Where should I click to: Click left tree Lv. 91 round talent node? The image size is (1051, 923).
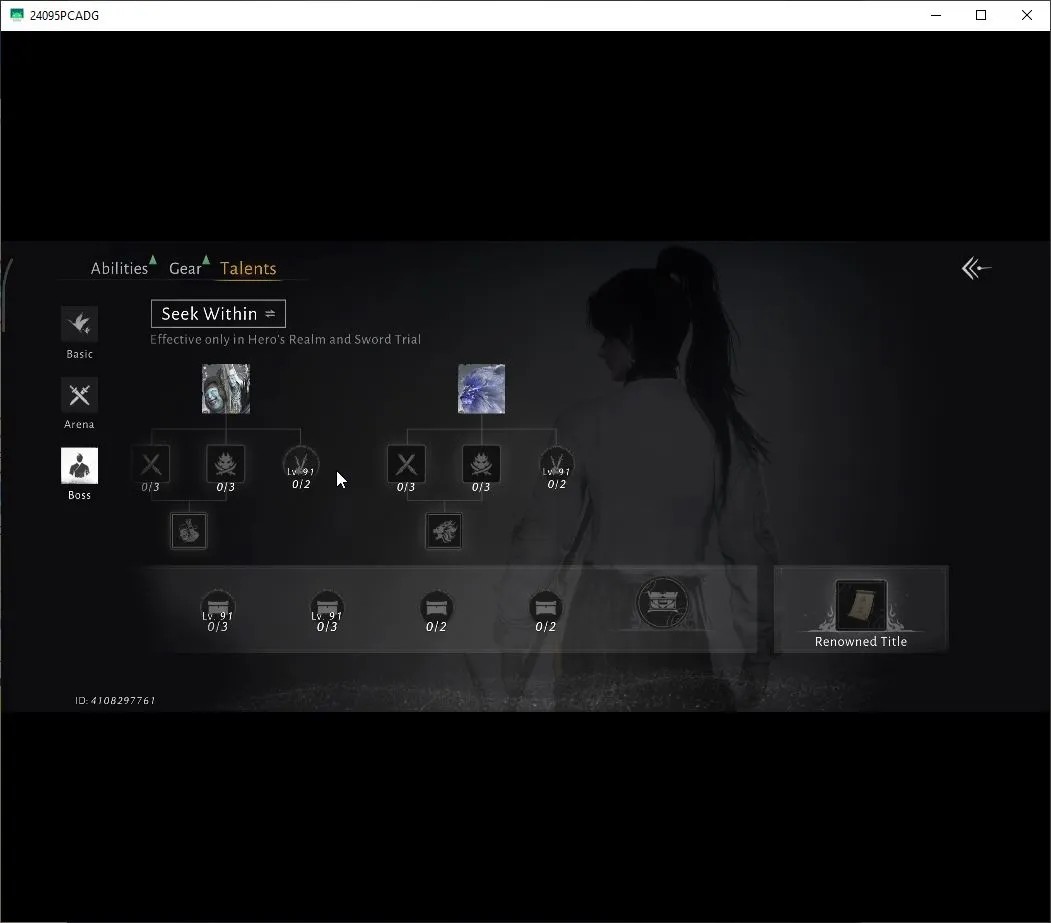coord(301,463)
